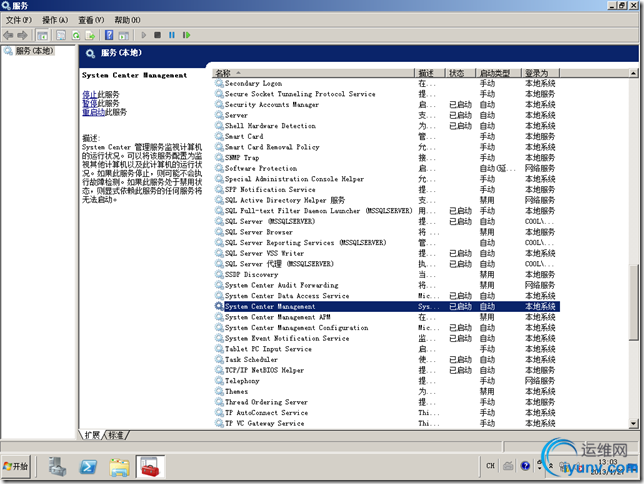Viewport: 644px width, 484px height.
Task: Click the SNMP Trap service icon
Action: point(219,158)
